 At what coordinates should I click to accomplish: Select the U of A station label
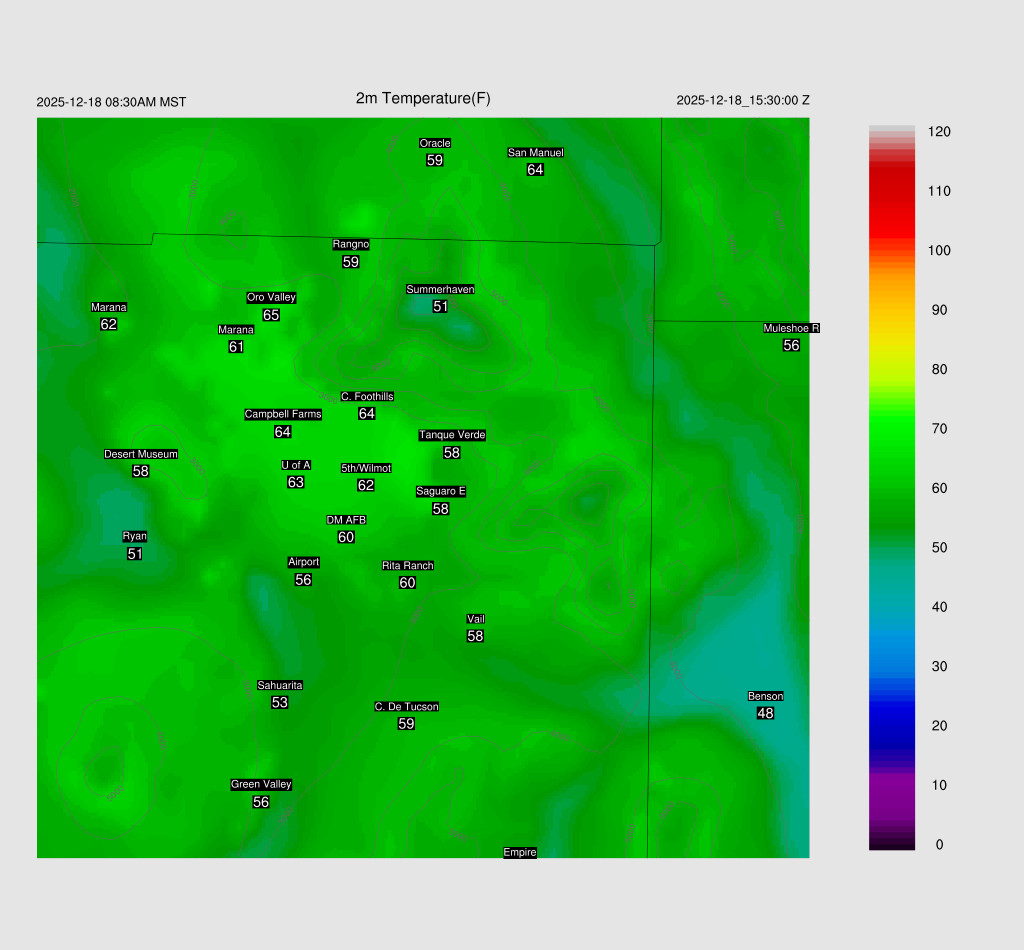click(x=296, y=465)
